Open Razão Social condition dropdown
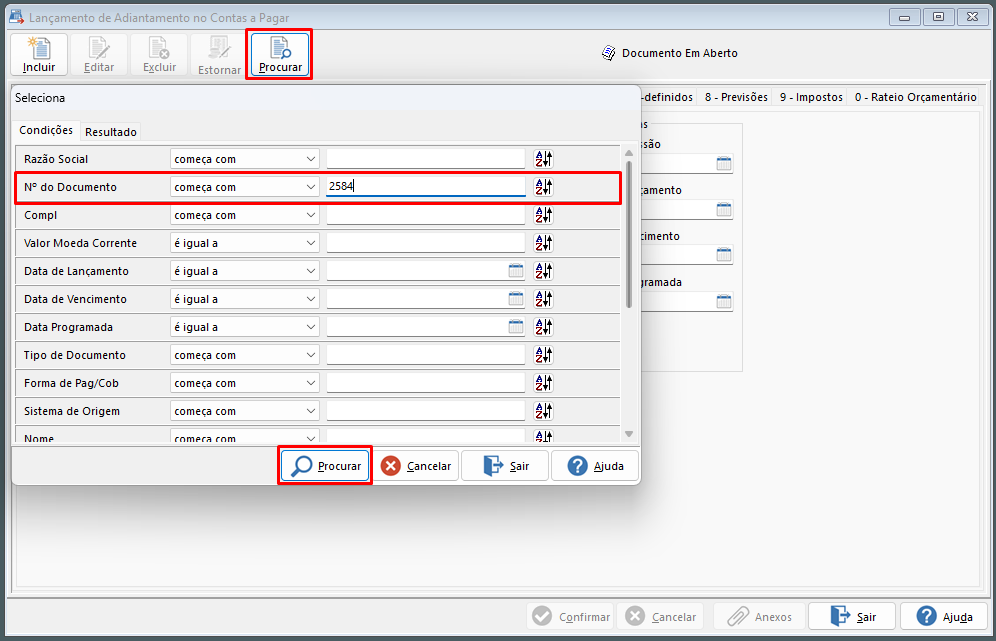Image resolution: width=996 pixels, height=641 pixels. point(245,159)
